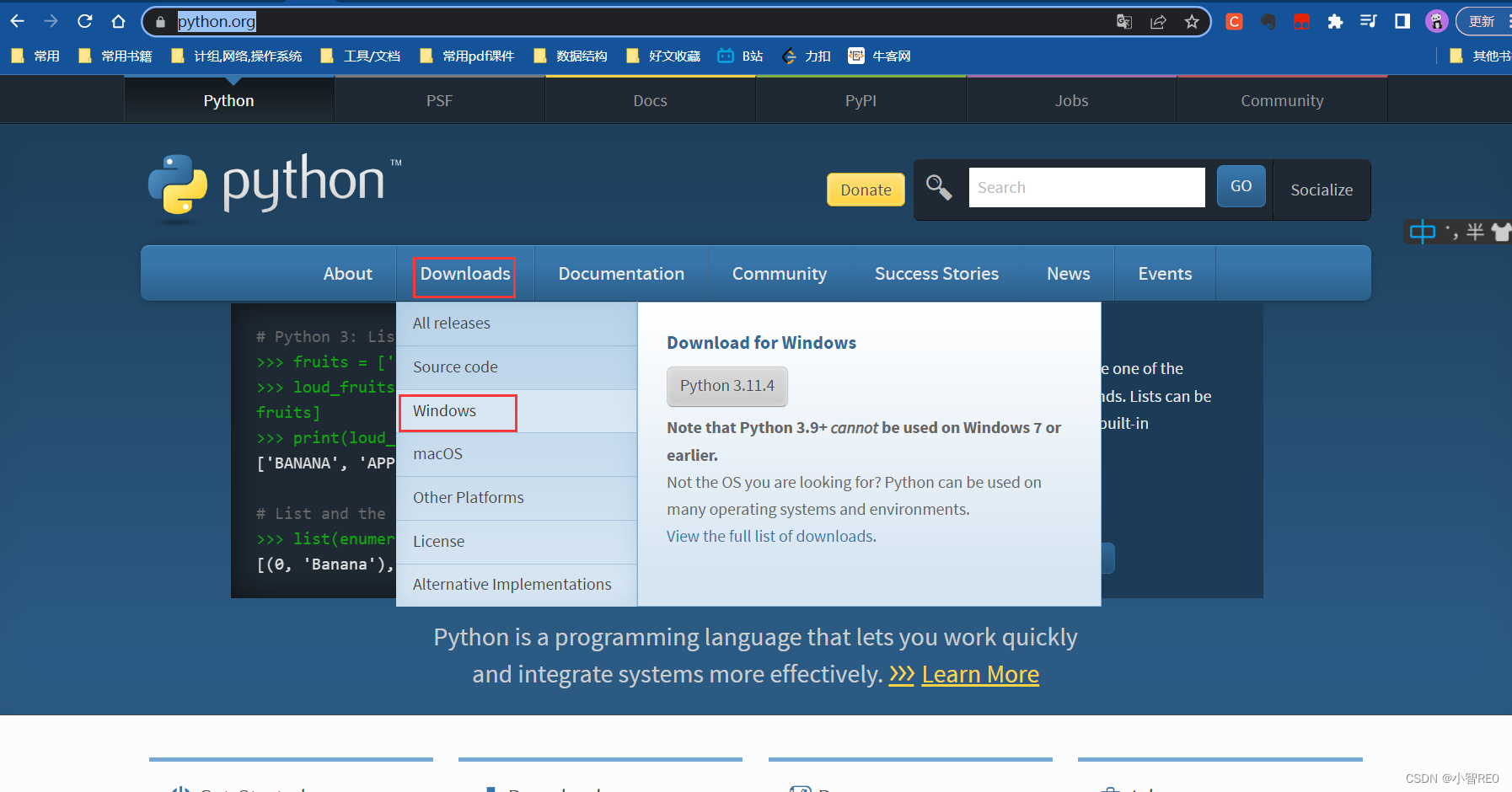The image size is (1512, 792).
Task: Open the Community main menu item
Action: tap(780, 274)
